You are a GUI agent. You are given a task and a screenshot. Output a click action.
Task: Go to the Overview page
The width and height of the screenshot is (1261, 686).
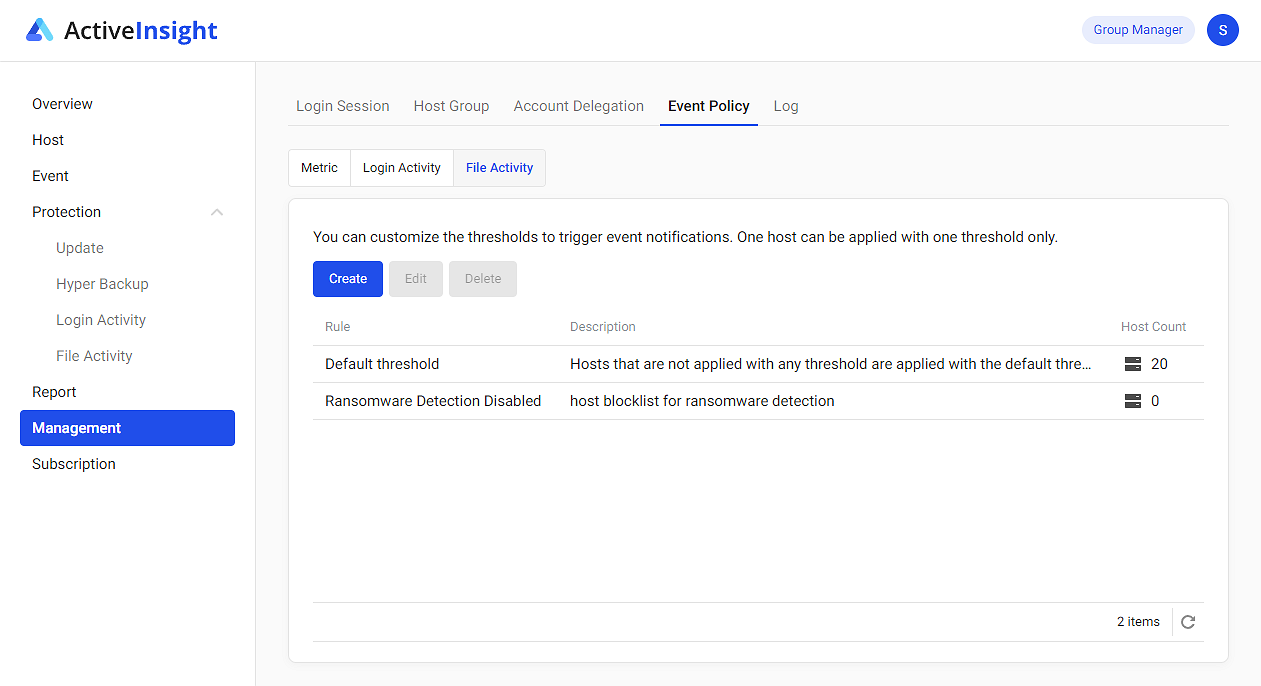click(x=62, y=103)
